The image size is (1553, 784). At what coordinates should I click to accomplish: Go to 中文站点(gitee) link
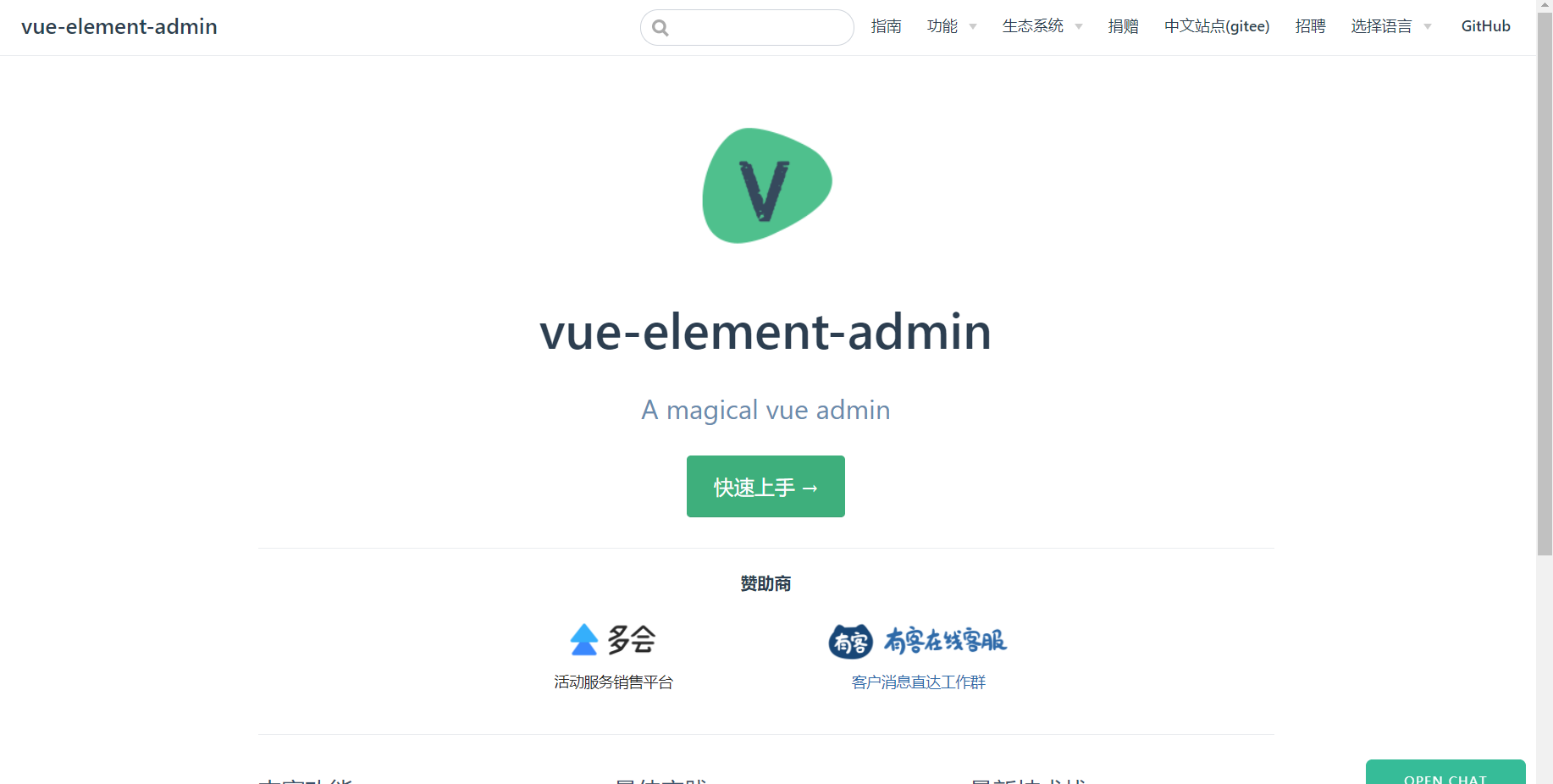(x=1217, y=26)
